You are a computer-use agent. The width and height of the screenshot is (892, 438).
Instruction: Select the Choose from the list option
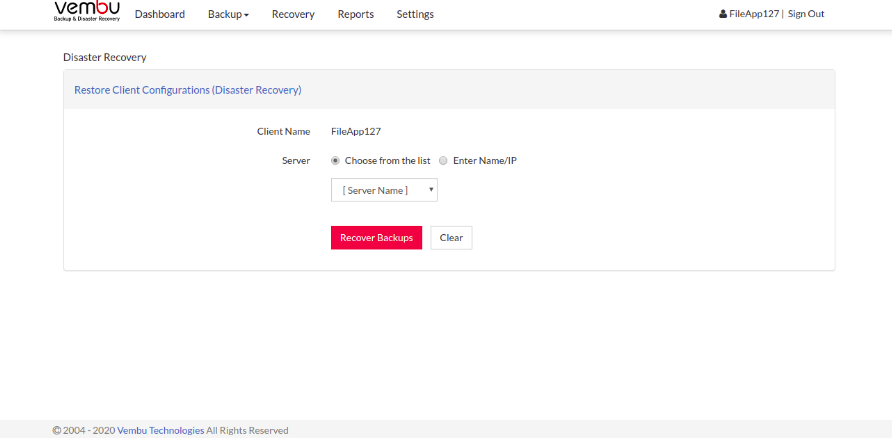pos(336,161)
